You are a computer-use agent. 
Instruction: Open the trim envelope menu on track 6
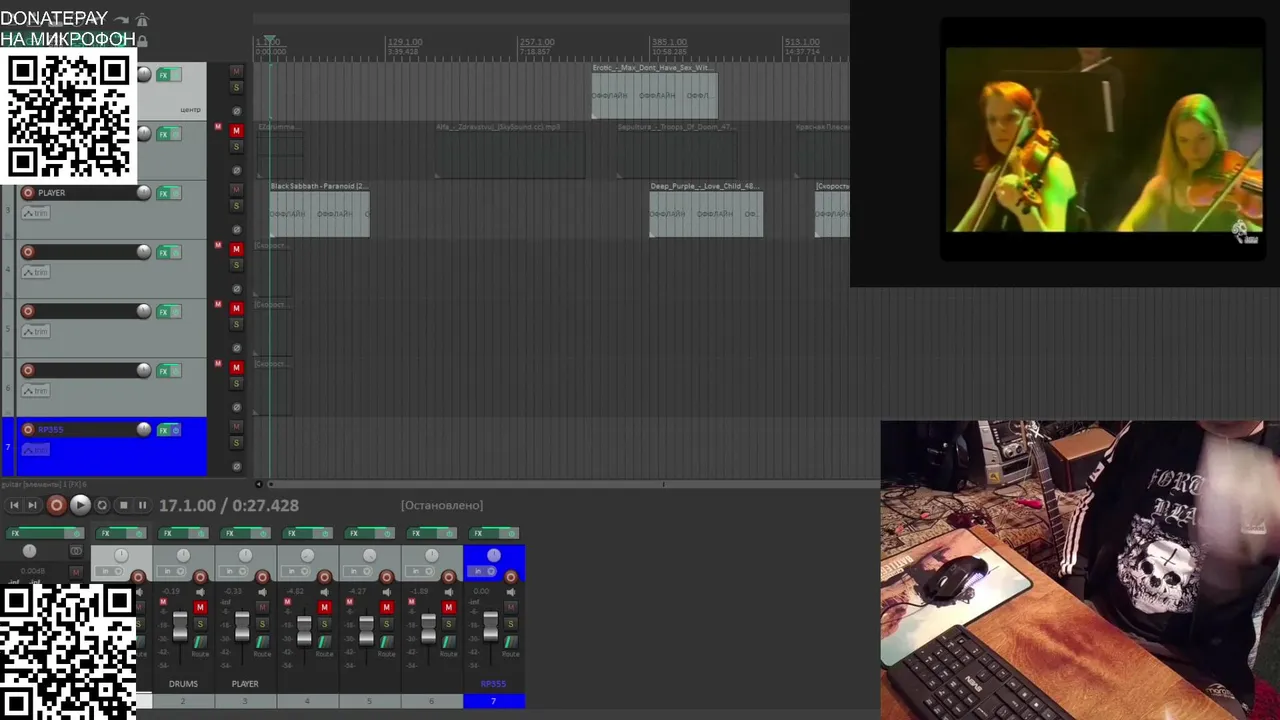(35, 390)
